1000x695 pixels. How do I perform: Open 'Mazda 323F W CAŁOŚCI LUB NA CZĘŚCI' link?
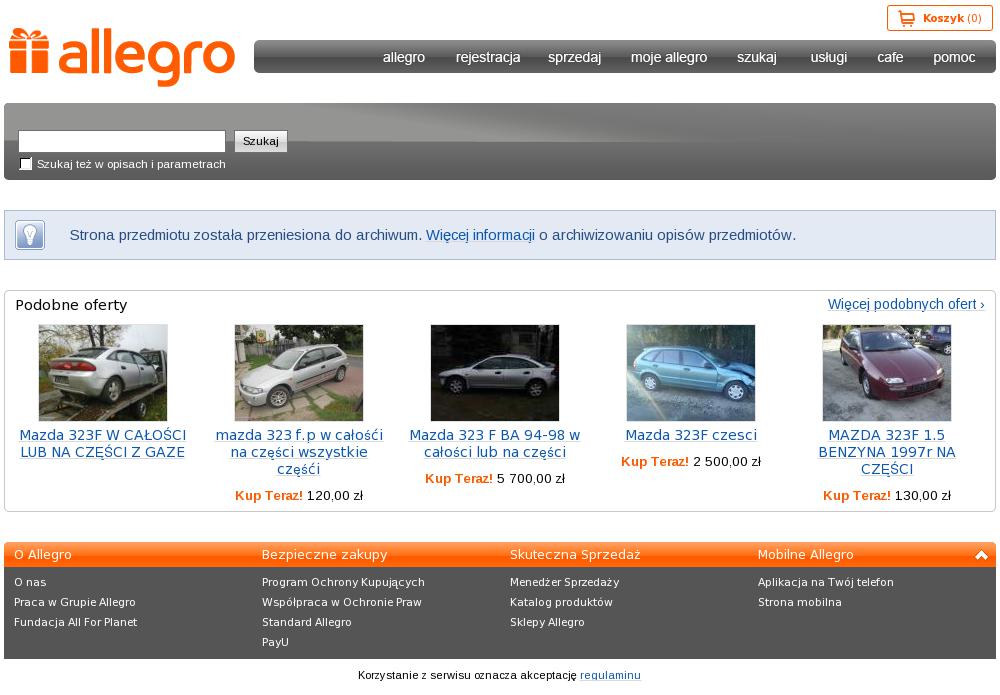pyautogui.click(x=103, y=444)
